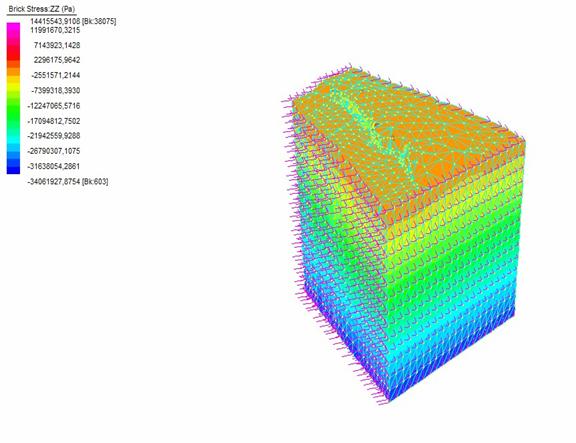Select legend value 7143923,1428
This screenshot has width=576, height=443.
tap(57, 45)
